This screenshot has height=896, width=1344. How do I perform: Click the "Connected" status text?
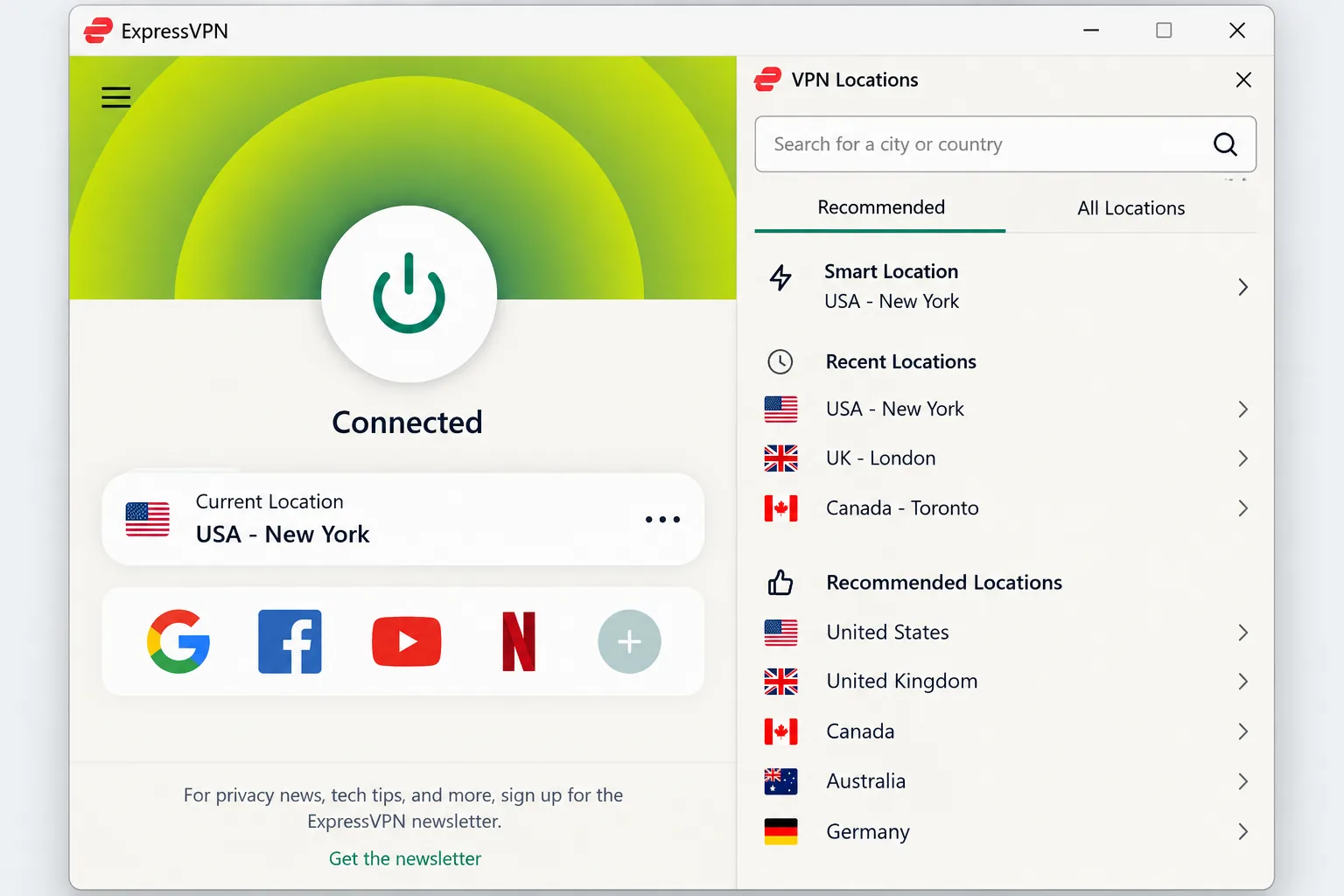click(408, 423)
